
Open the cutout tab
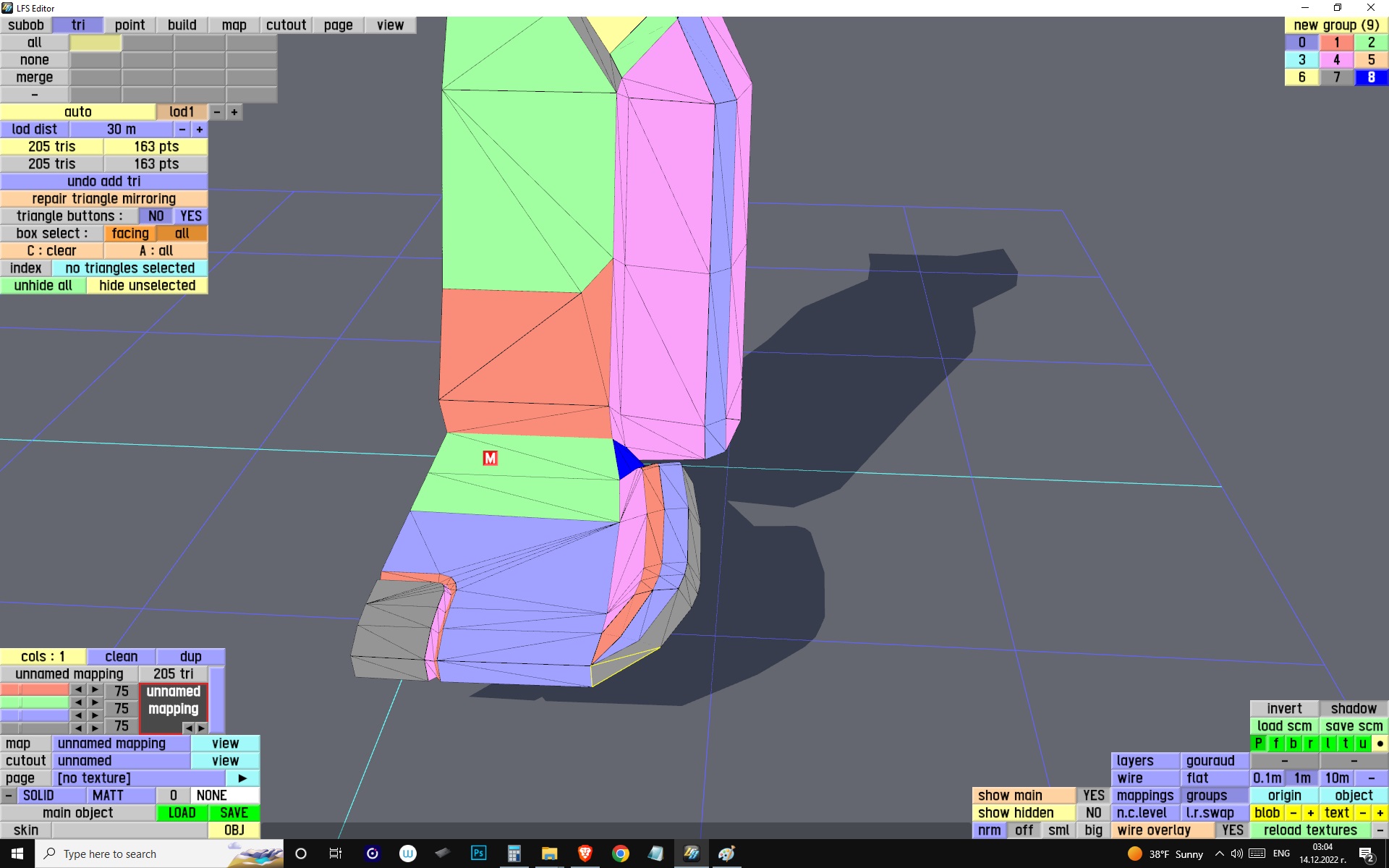(286, 25)
